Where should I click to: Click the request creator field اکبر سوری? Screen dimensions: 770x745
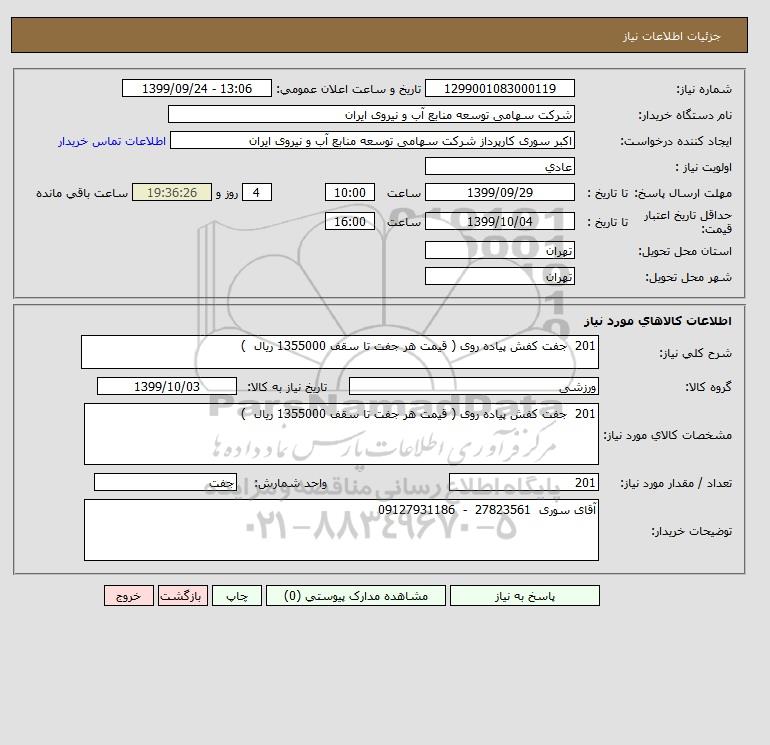coord(372,140)
